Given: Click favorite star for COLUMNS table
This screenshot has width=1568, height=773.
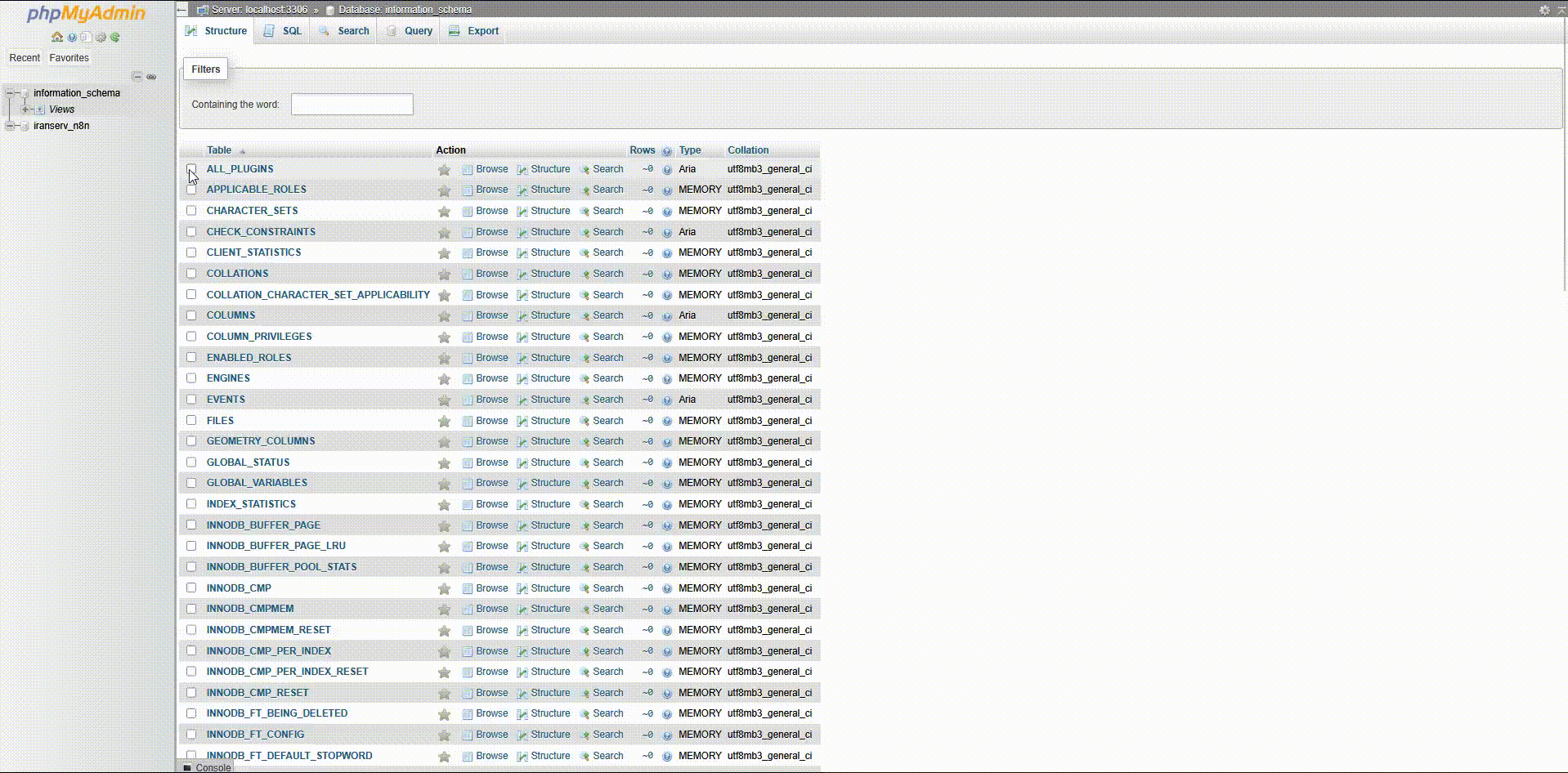Looking at the screenshot, I should pyautogui.click(x=444, y=316).
